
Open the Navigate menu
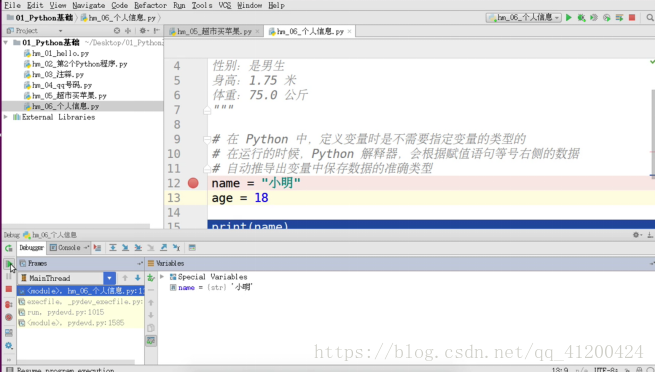point(89,5)
